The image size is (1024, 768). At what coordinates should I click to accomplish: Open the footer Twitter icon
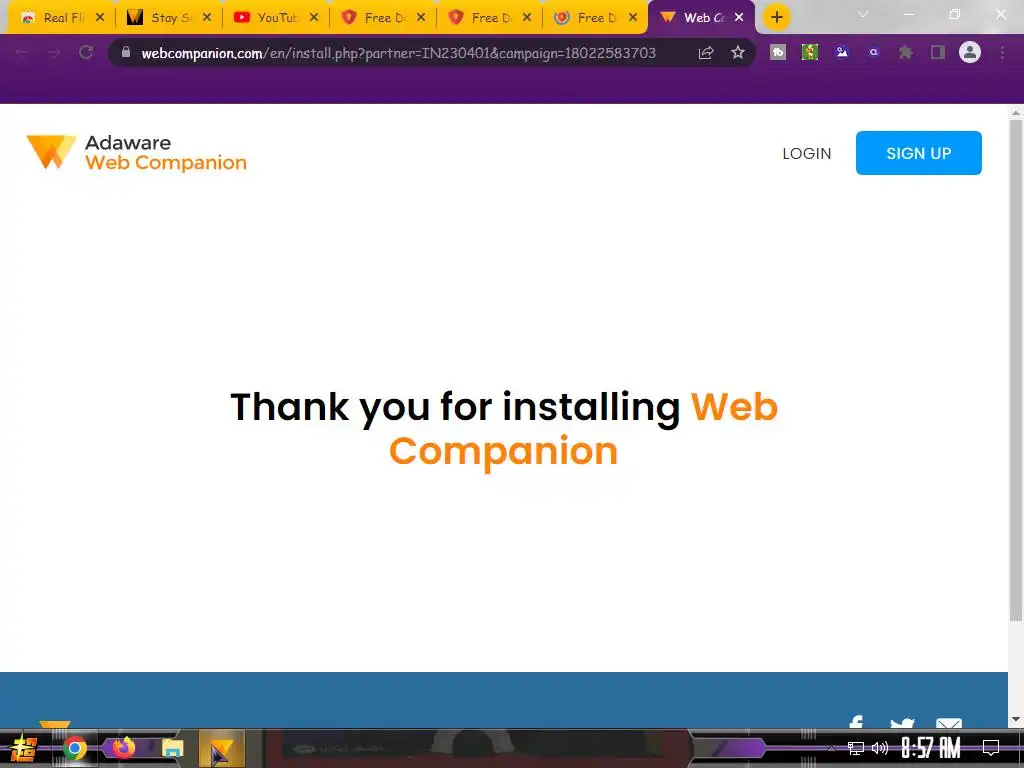pyautogui.click(x=902, y=723)
